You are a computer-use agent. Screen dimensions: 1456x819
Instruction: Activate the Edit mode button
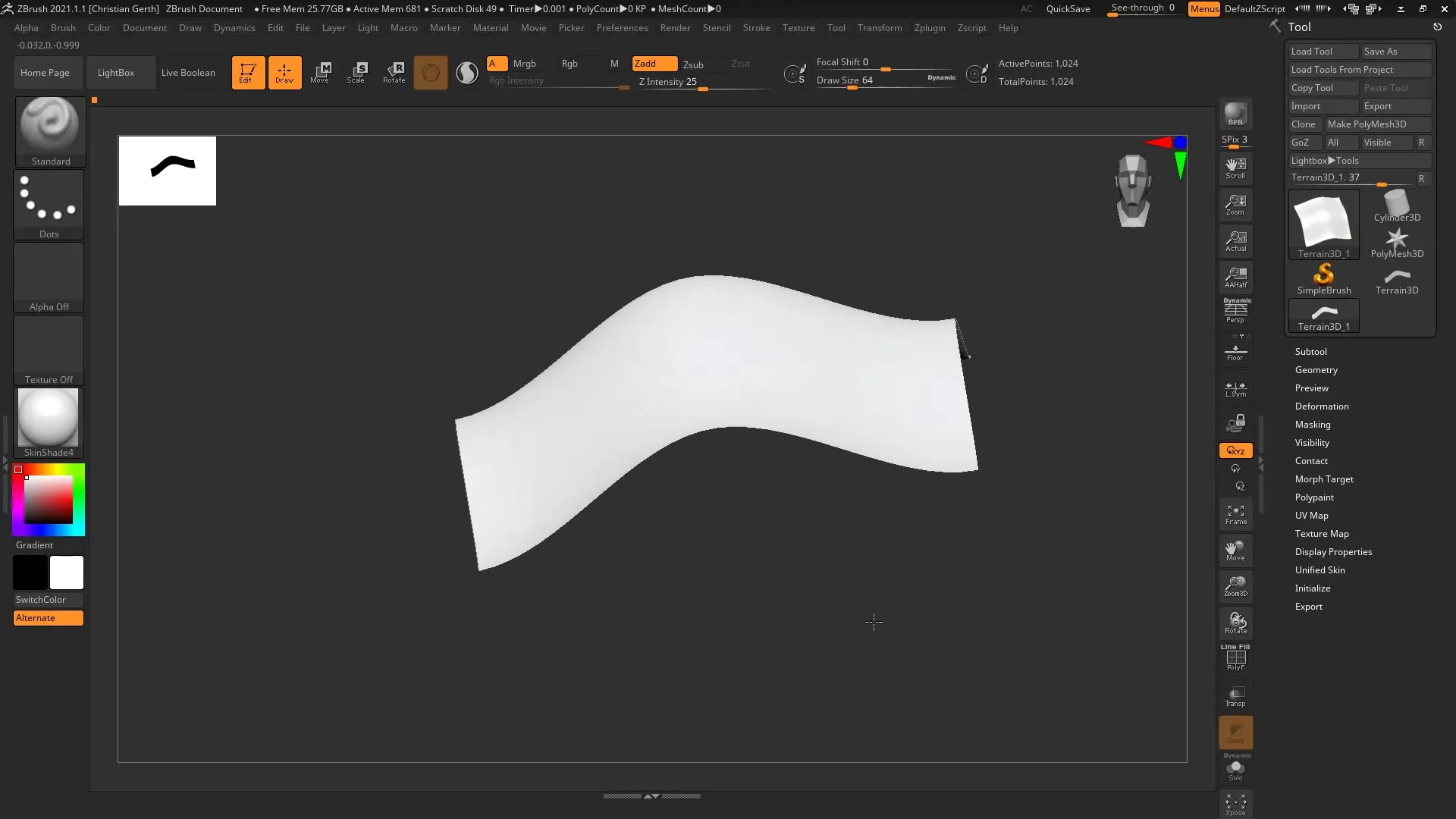tap(248, 73)
